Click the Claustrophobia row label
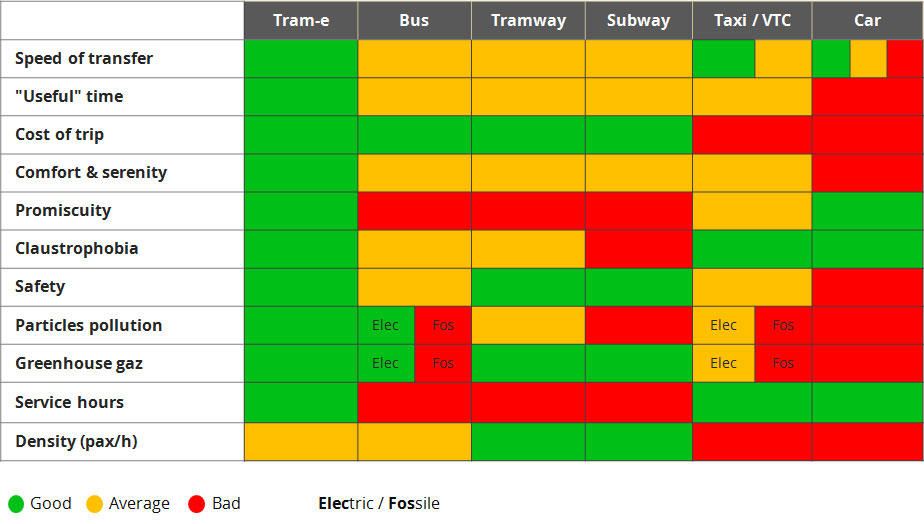 pyautogui.click(x=76, y=248)
